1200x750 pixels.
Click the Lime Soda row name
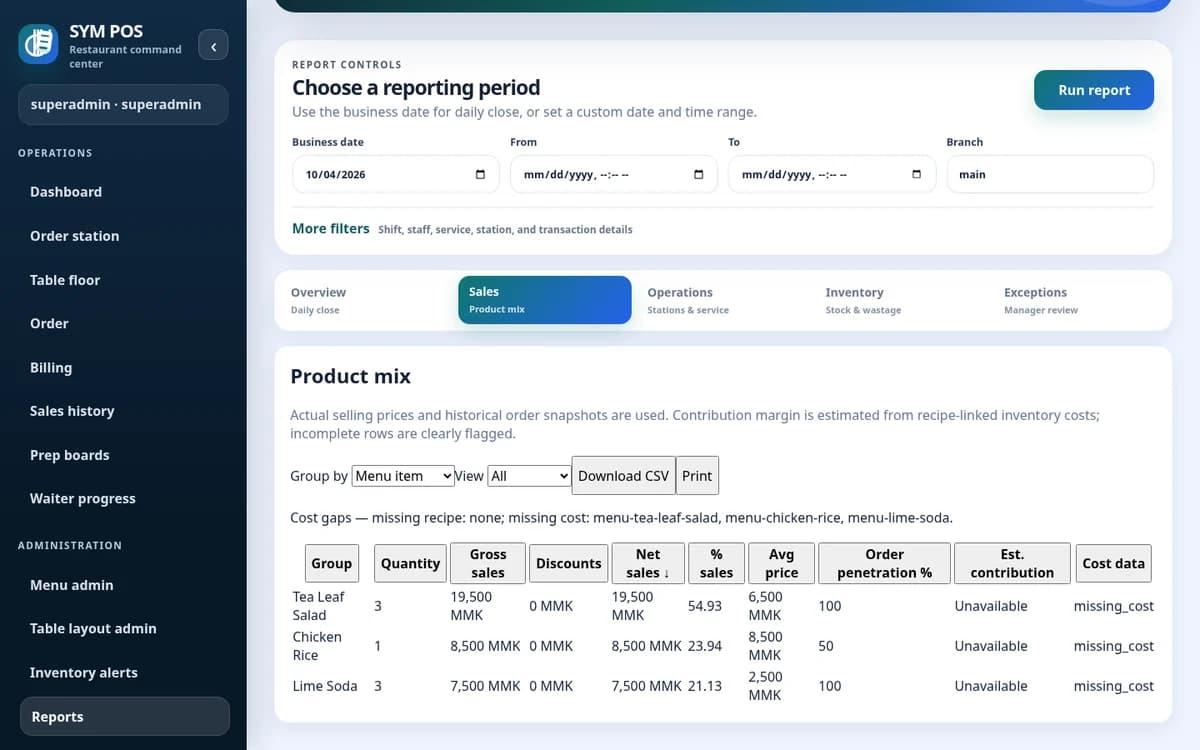(324, 686)
